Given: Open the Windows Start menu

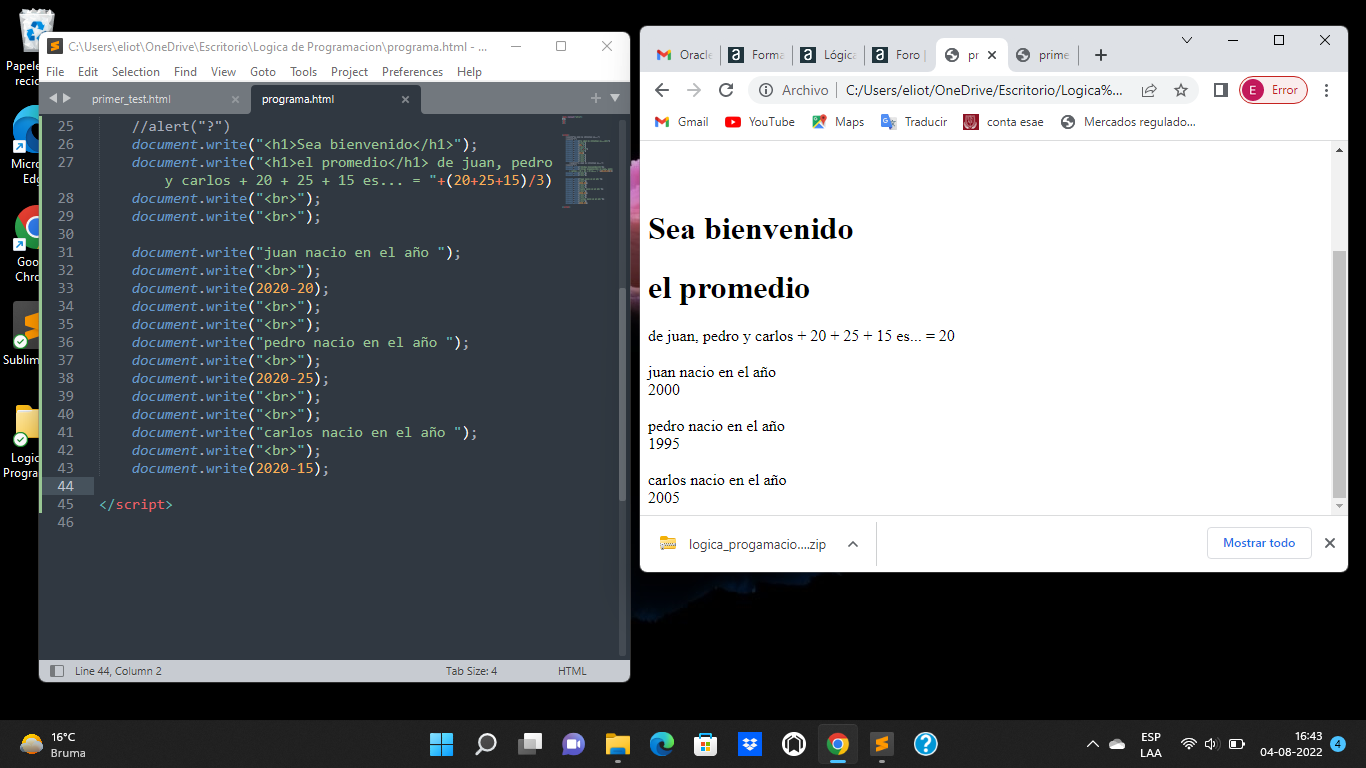Looking at the screenshot, I should coord(441,744).
